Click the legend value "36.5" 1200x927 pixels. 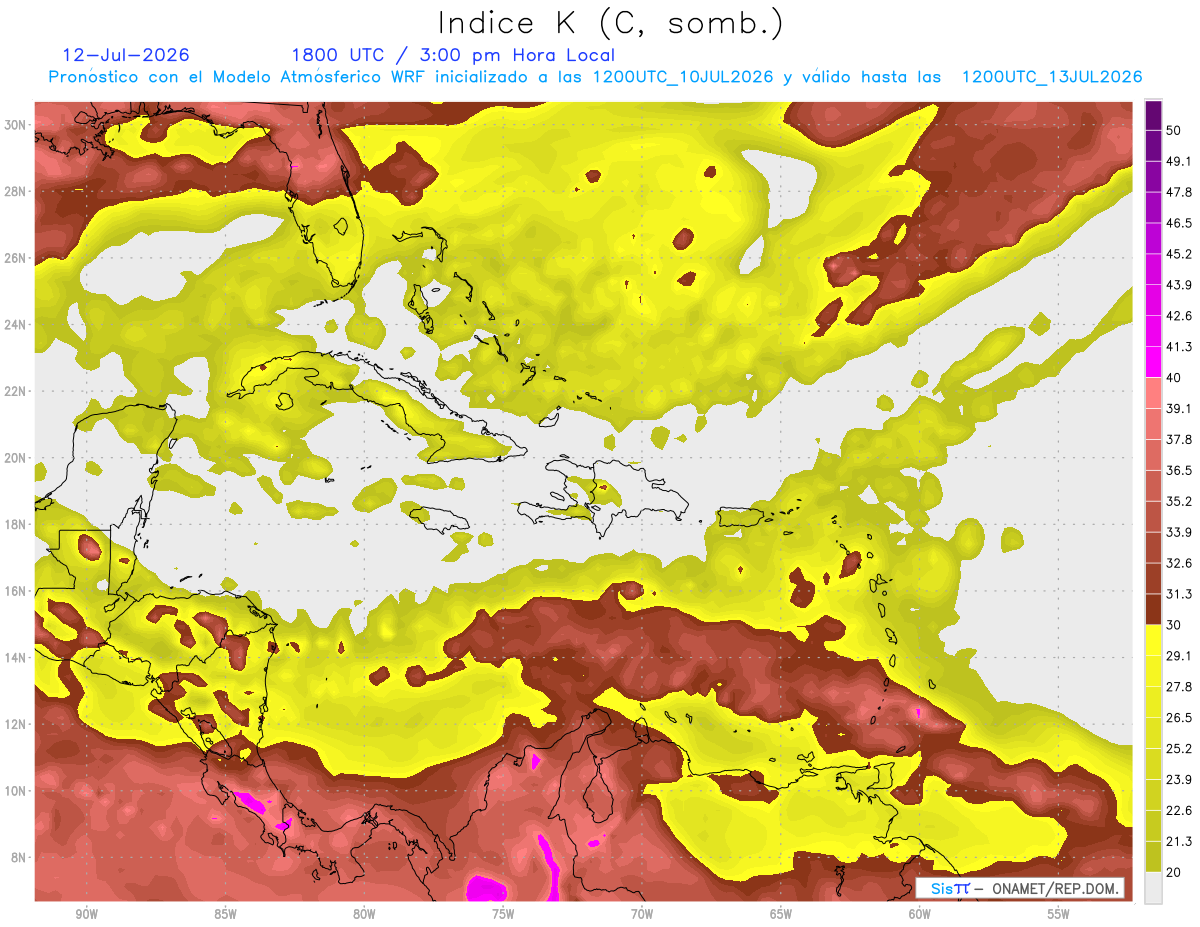point(1178,471)
